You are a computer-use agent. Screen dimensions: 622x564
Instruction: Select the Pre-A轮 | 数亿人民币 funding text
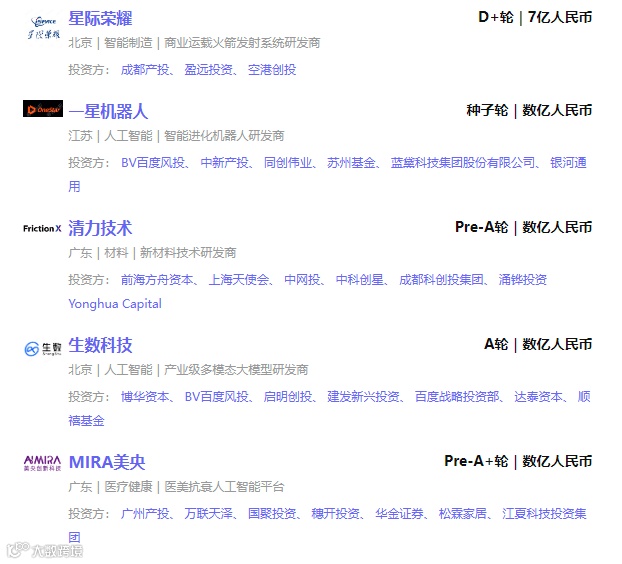coord(524,227)
